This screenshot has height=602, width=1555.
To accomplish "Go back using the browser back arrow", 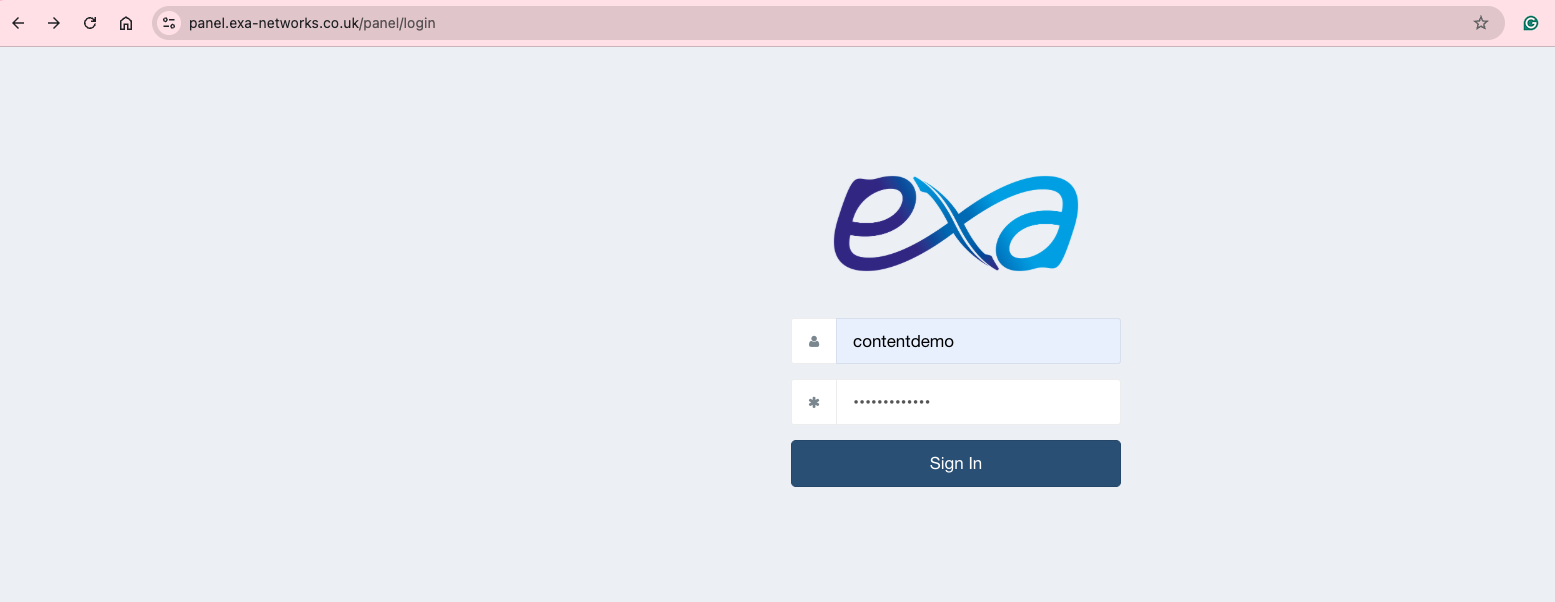I will click(18, 23).
